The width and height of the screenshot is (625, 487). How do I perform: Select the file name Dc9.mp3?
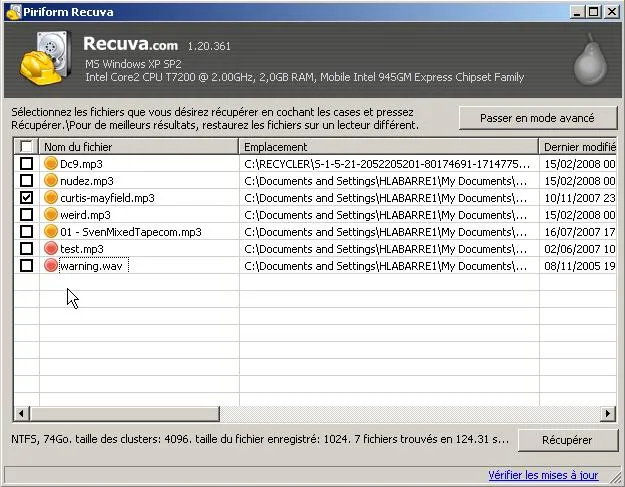(x=81, y=164)
